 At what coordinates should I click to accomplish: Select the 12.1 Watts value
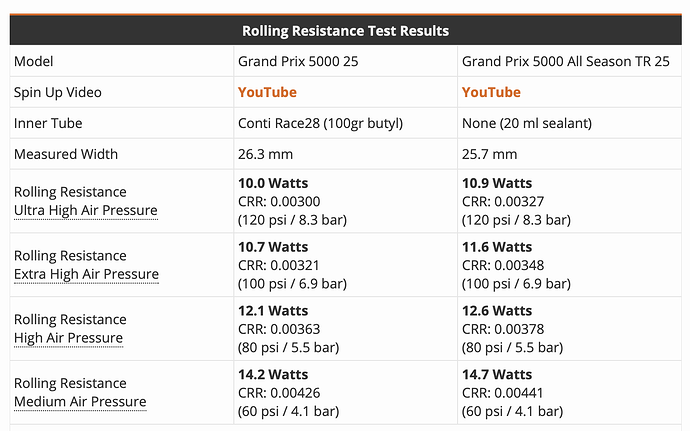(273, 311)
